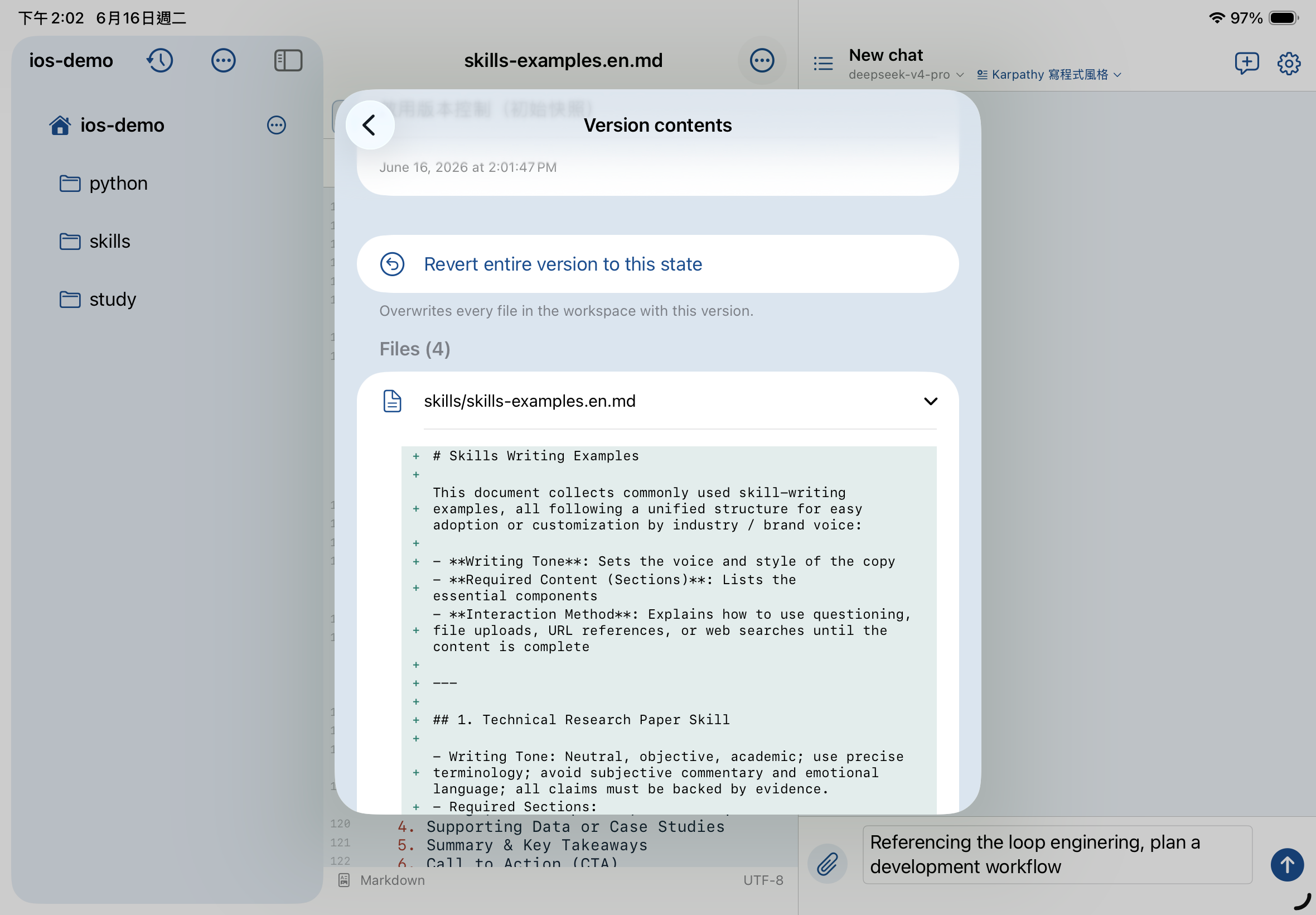This screenshot has height=915, width=1316.
Task: Open the python folder
Action: click(x=104, y=184)
